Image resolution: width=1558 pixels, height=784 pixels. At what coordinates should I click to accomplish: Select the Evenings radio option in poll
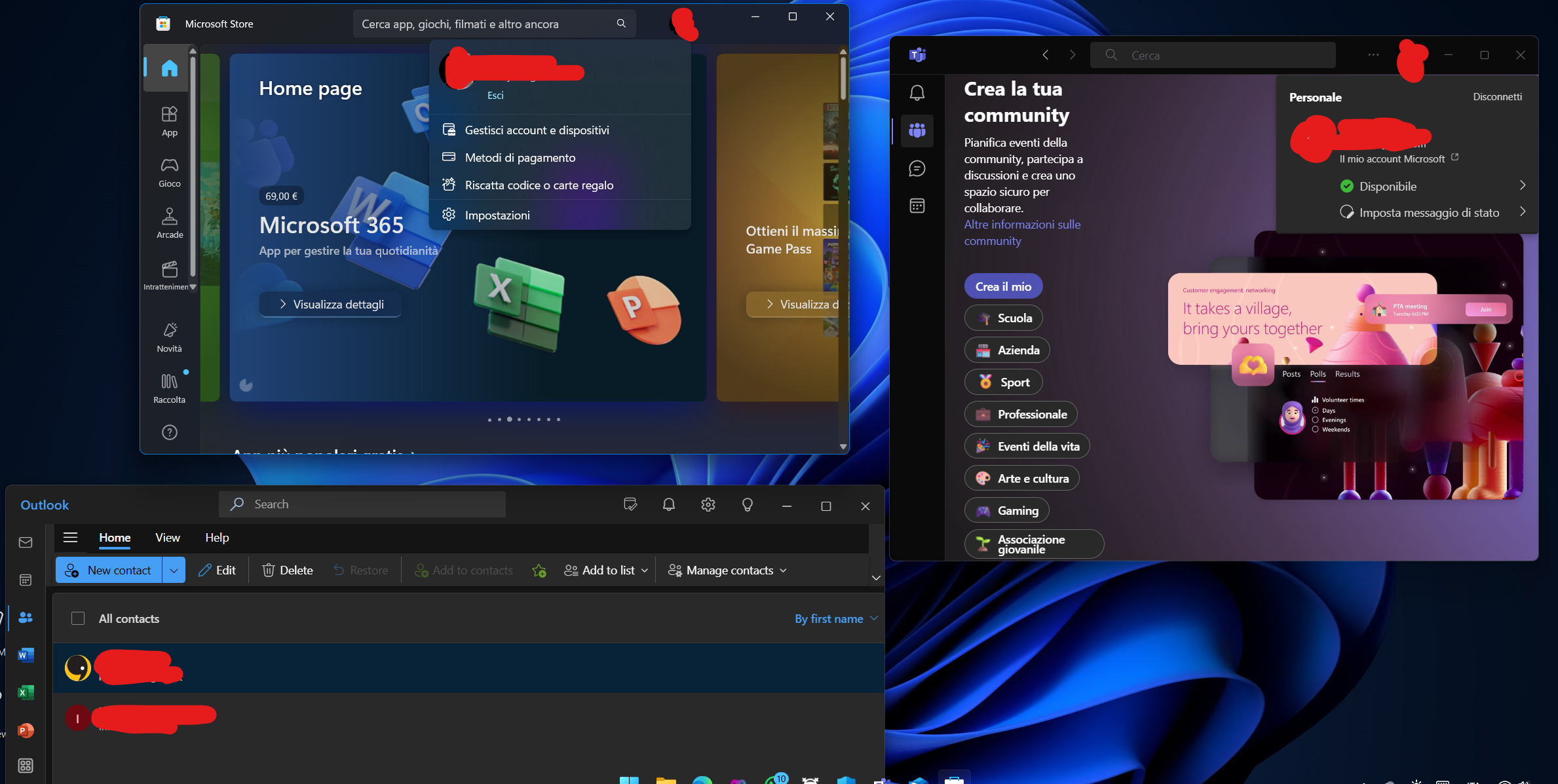1315,420
